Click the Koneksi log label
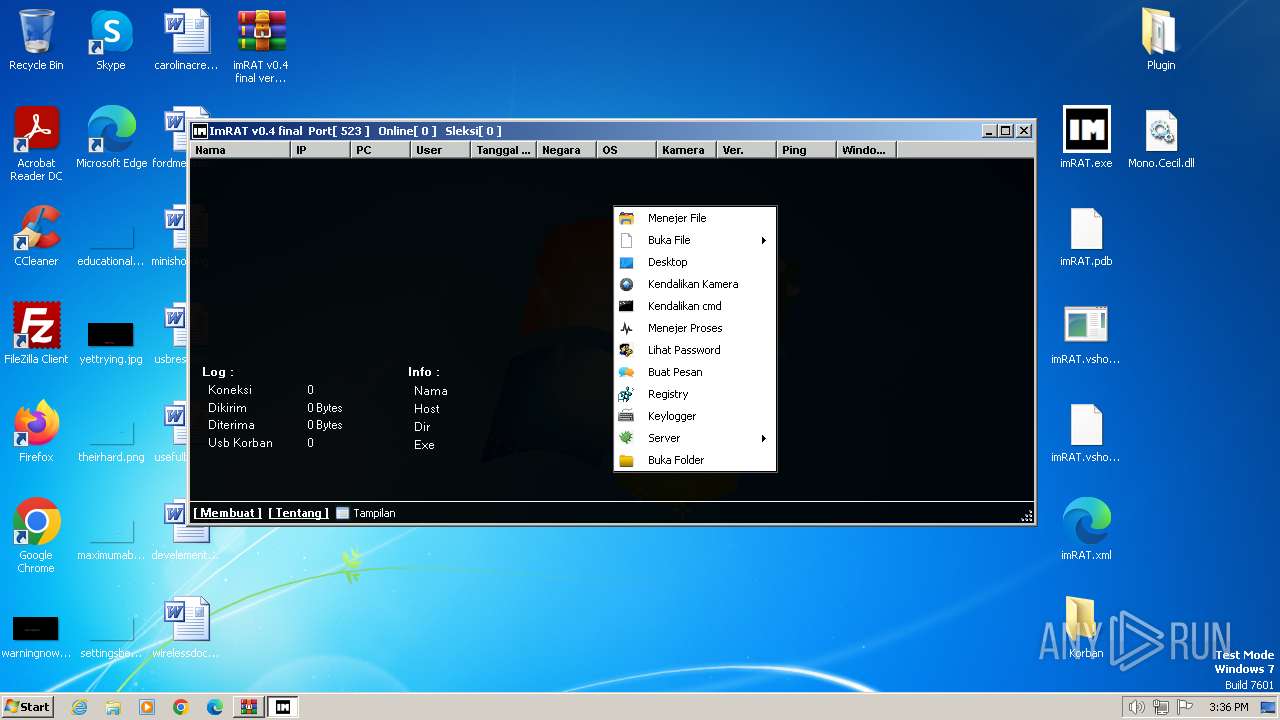Viewport: 1280px width, 720px height. pos(230,390)
